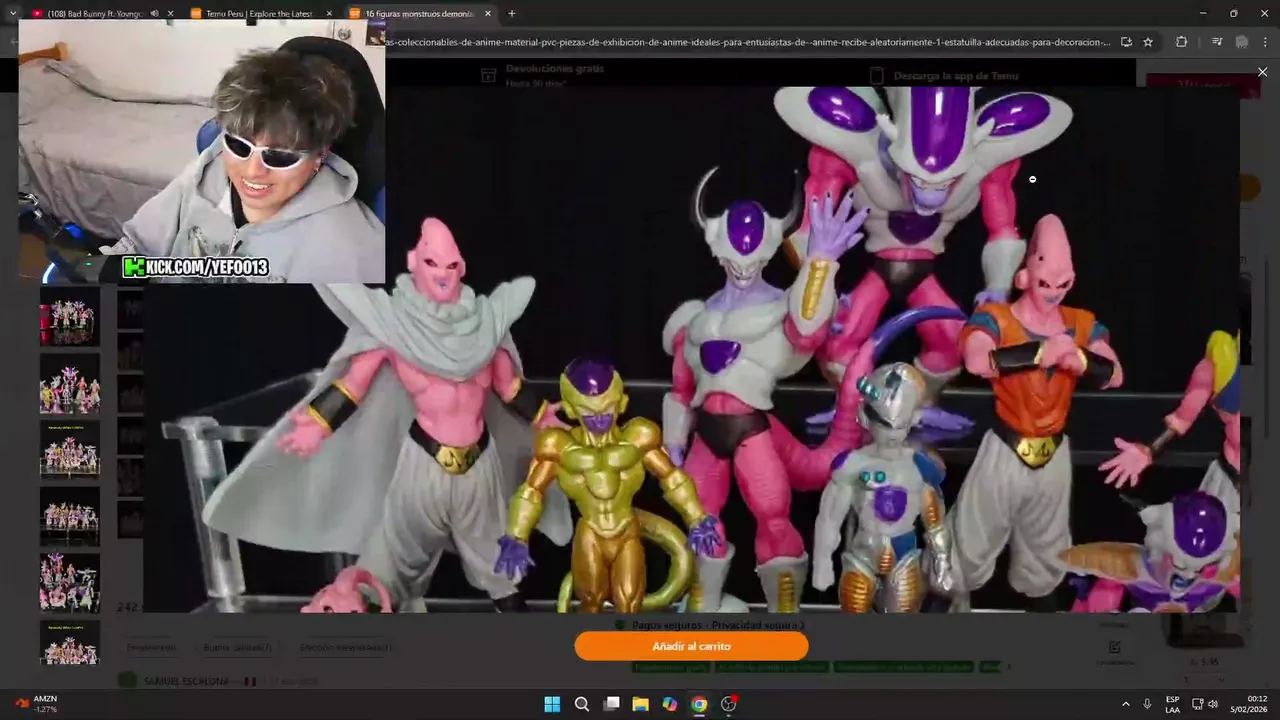Open the Chrome extensions puzzle icon
Image resolution: width=1280 pixels, height=720 pixels.
[x=1181, y=42]
